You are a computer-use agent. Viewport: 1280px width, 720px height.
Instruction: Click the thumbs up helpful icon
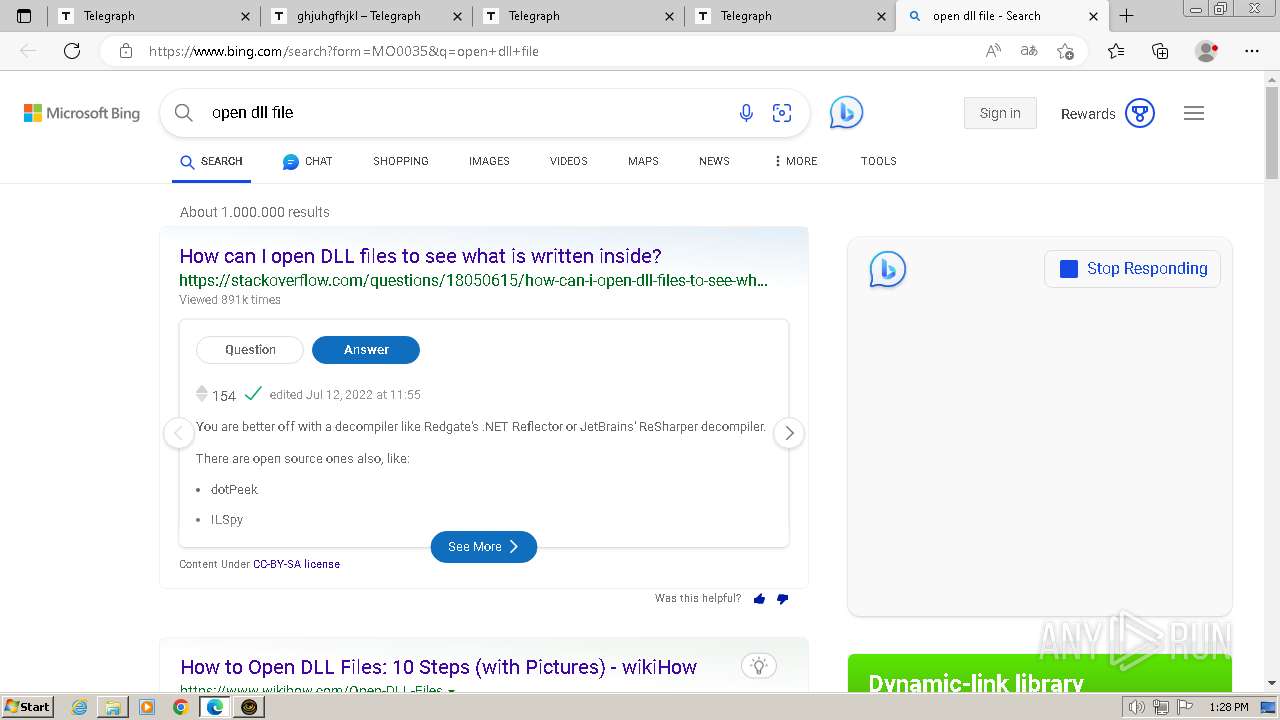[759, 599]
